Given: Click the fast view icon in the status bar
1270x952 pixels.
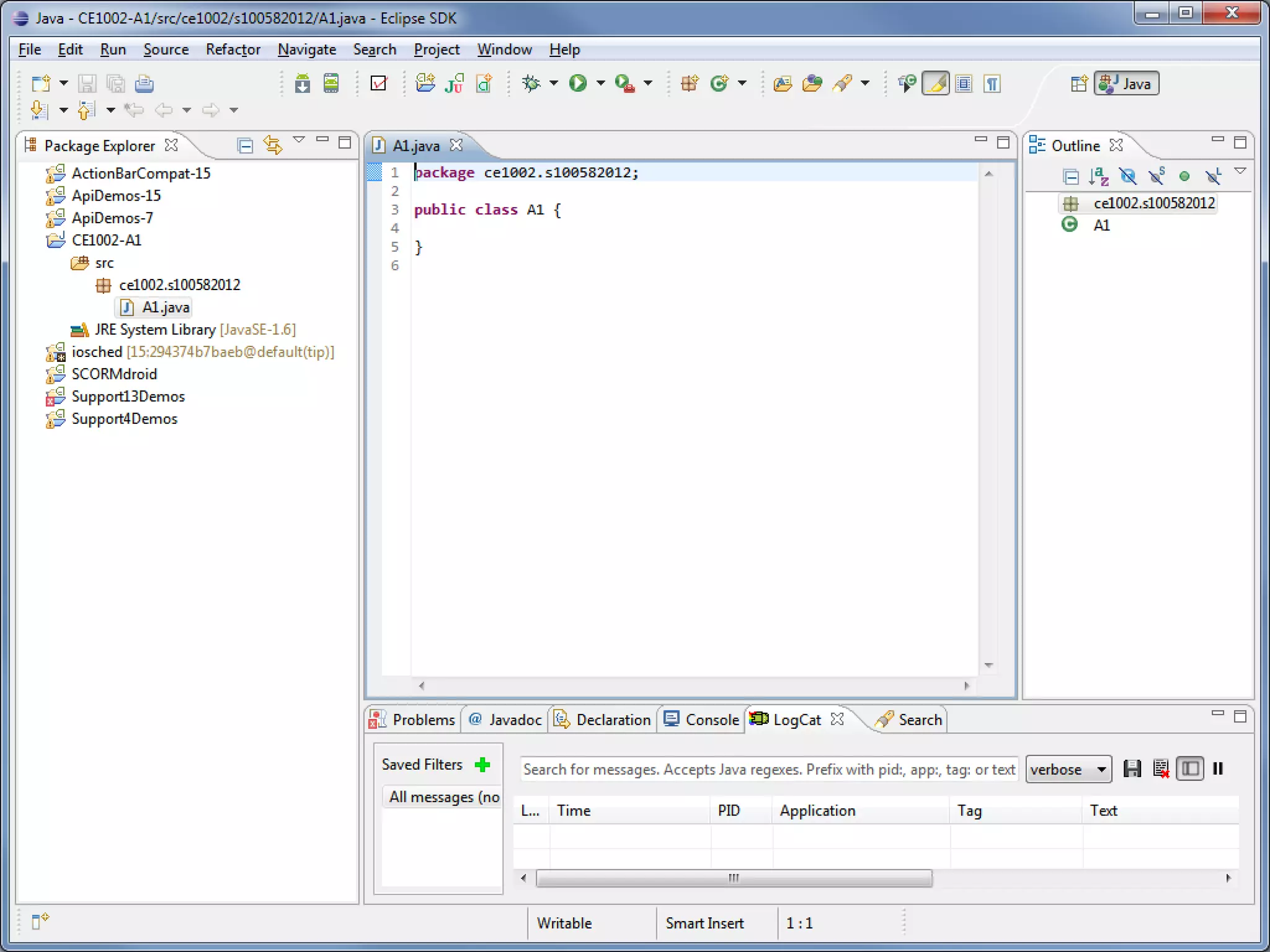Looking at the screenshot, I should (40, 922).
